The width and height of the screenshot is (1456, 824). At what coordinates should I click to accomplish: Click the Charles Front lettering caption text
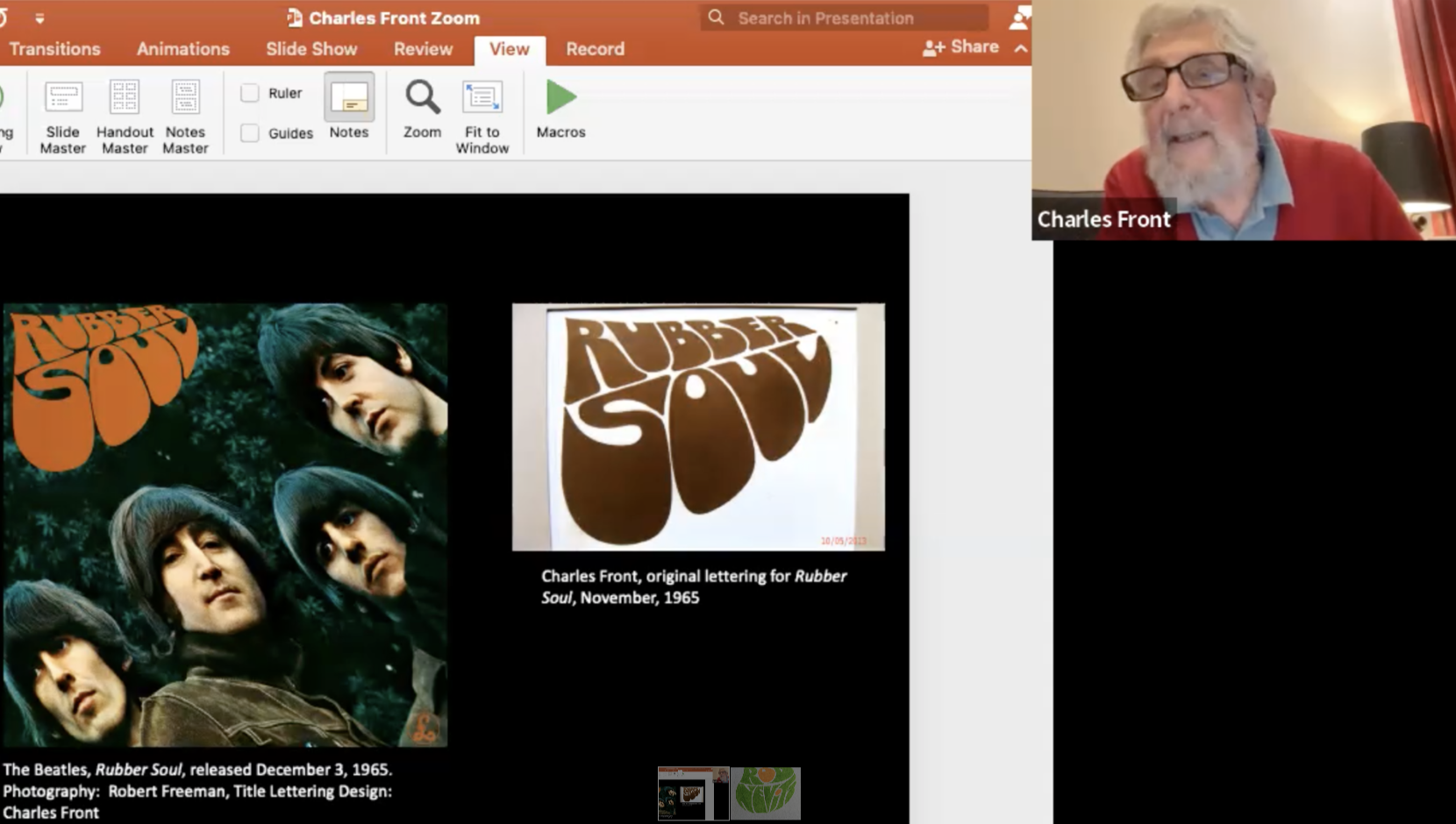point(694,586)
